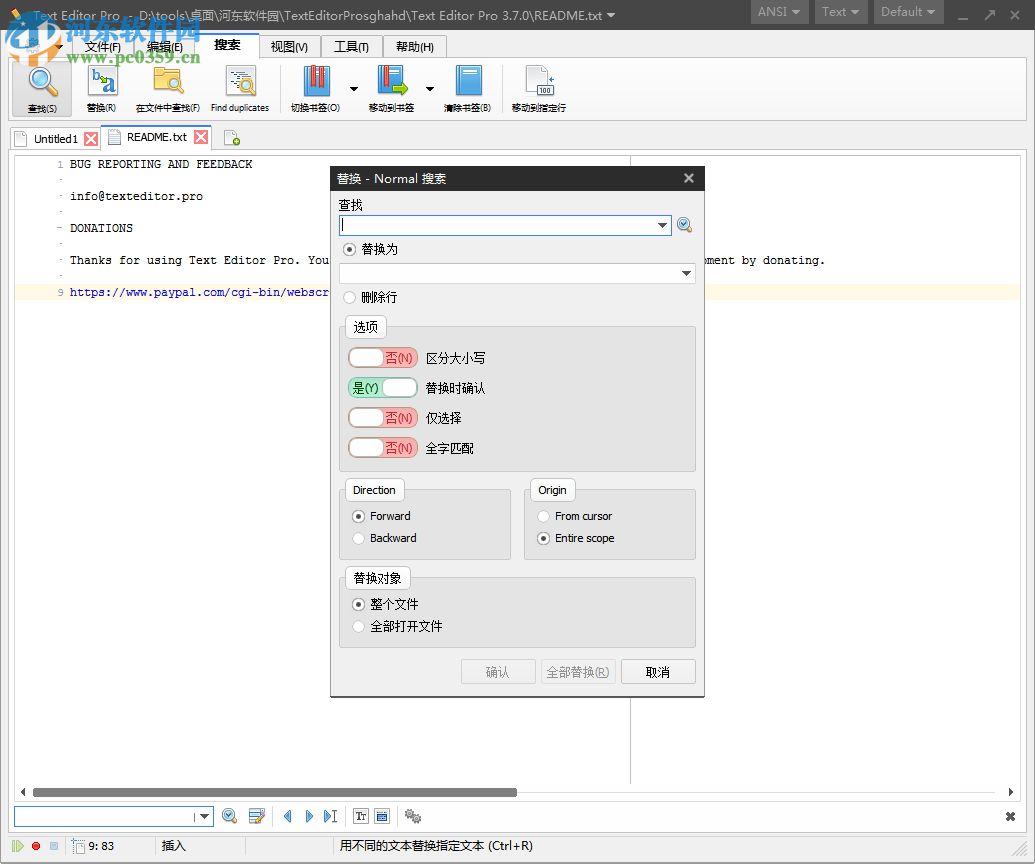Turn on the 全字匹配 whole word toggle
Image resolution: width=1035 pixels, height=864 pixels.
(382, 448)
